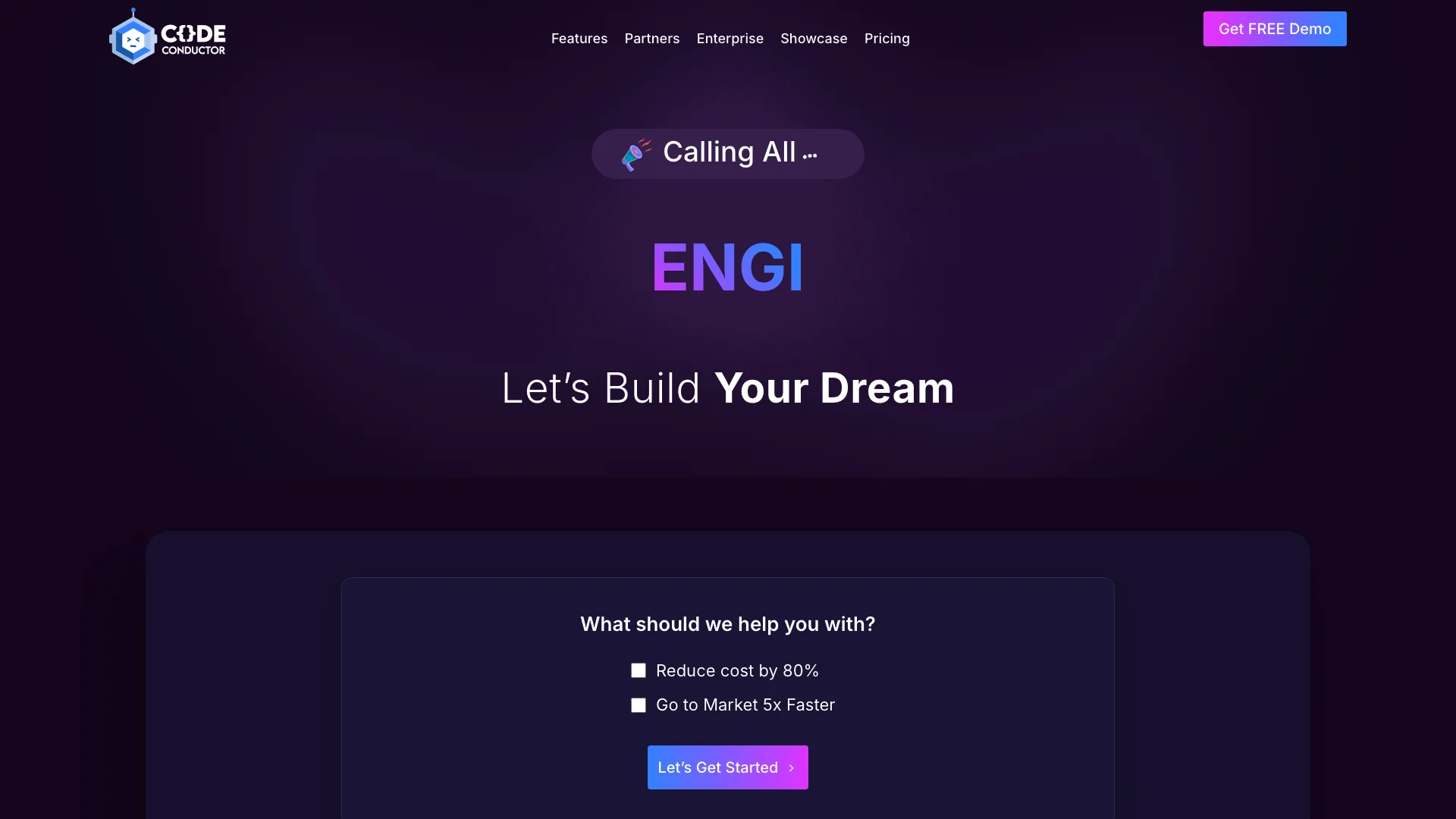Screen dimensions: 1456x819
Task: Open the Features navigation dropdown
Action: coord(579,38)
